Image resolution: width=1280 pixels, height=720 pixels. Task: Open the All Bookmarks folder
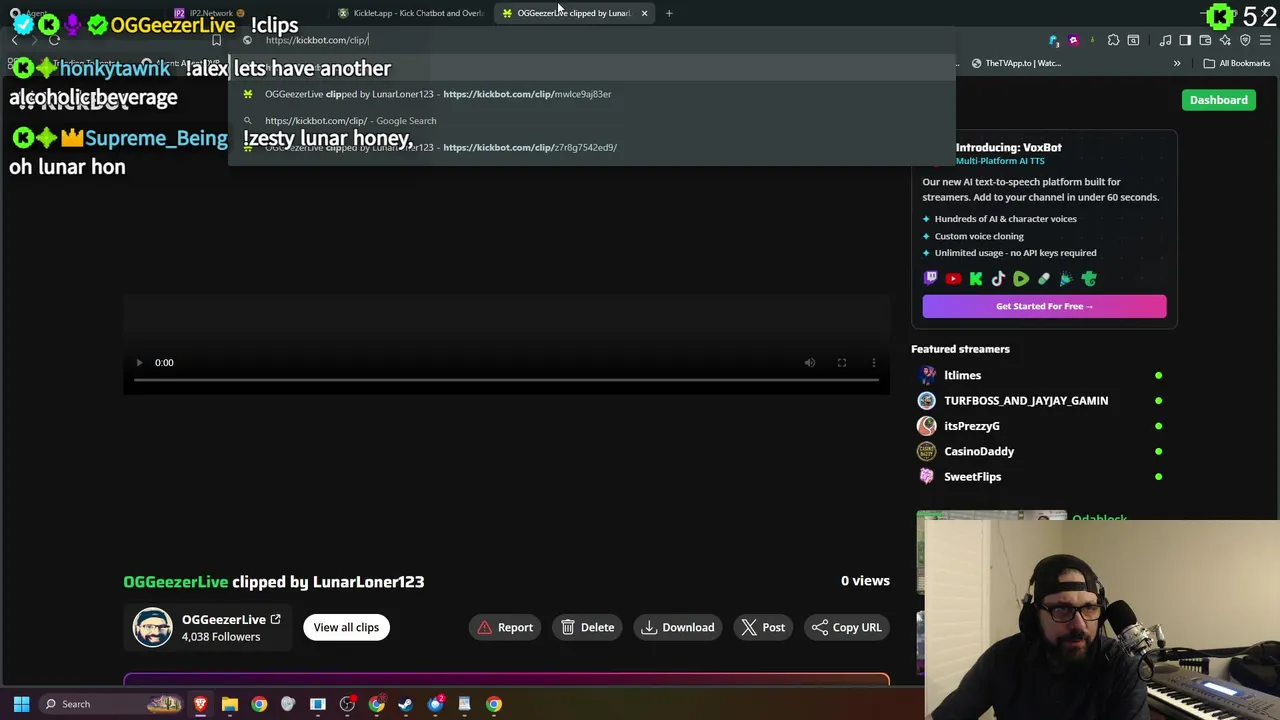(1237, 63)
